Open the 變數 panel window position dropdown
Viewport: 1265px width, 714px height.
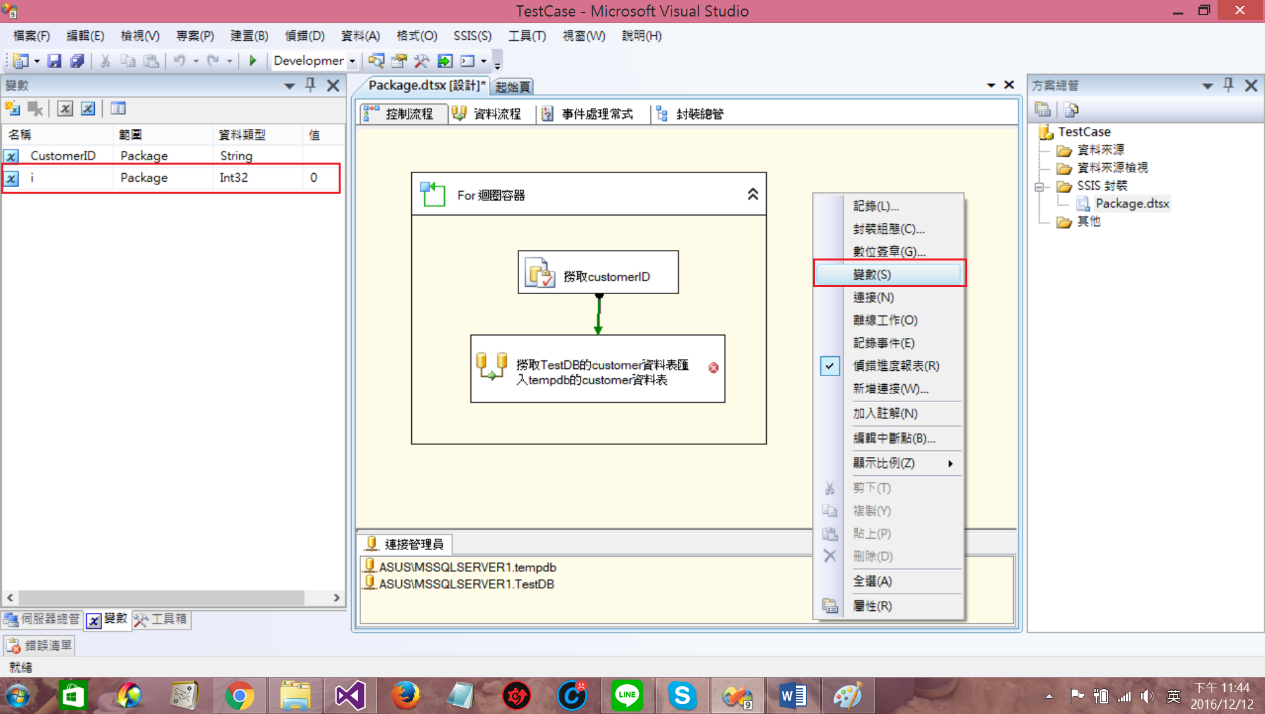290,86
